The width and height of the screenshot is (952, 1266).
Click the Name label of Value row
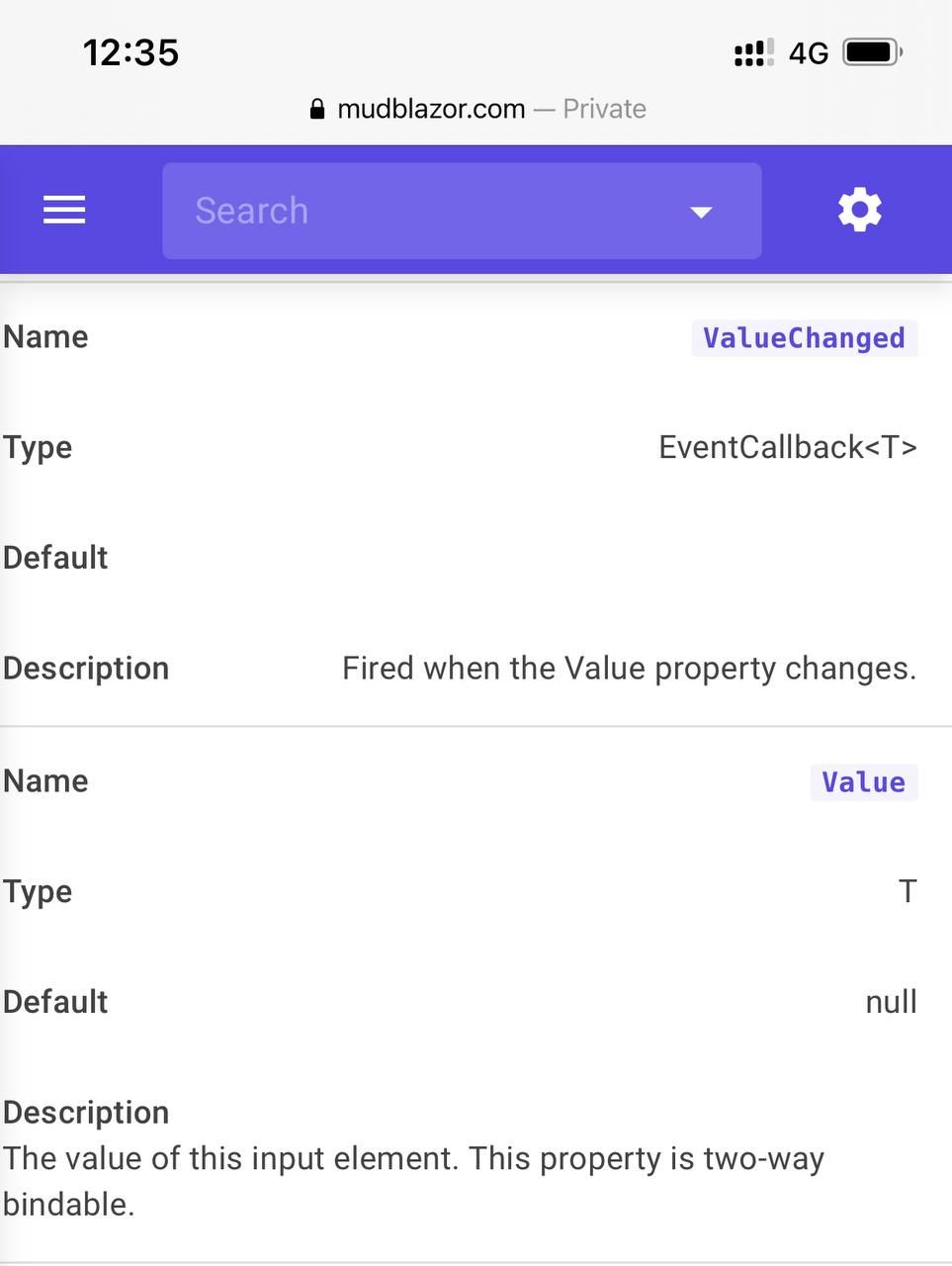coord(45,781)
